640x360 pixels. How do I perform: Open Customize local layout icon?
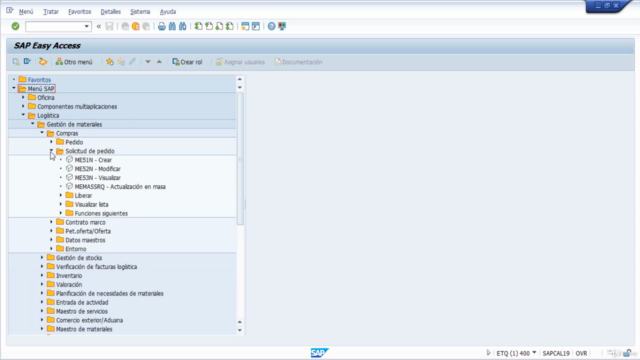[x=282, y=27]
